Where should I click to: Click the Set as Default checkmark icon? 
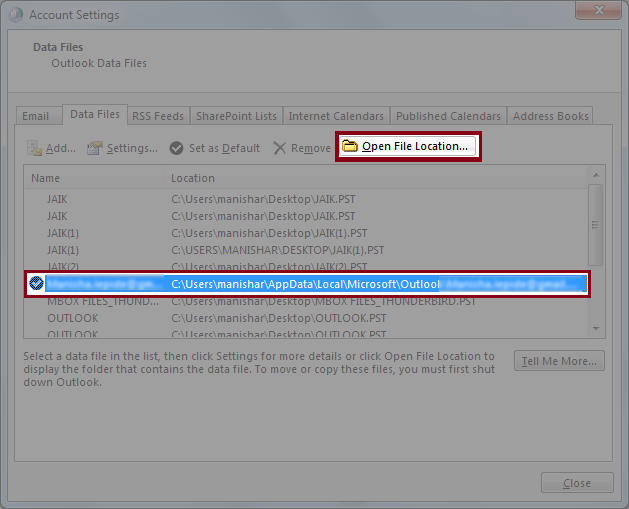(176, 148)
